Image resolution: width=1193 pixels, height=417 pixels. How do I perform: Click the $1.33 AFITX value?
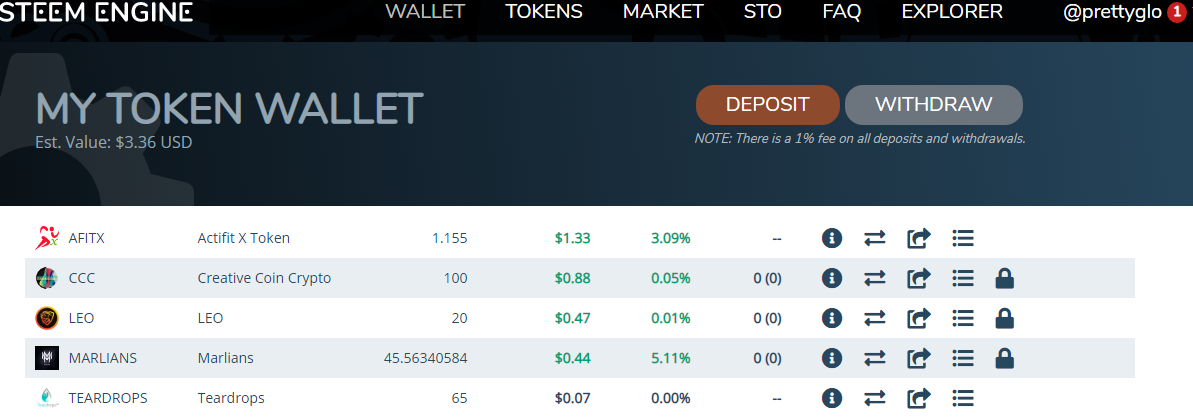[573, 238]
